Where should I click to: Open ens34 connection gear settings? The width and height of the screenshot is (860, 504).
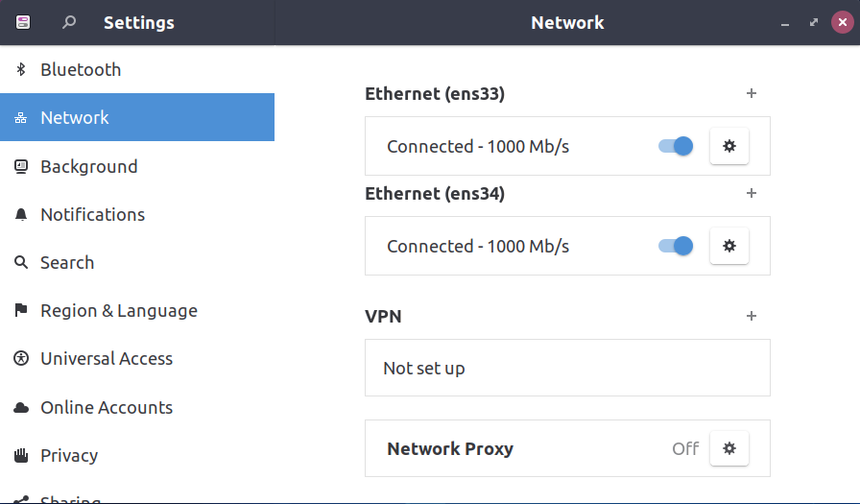[729, 246]
